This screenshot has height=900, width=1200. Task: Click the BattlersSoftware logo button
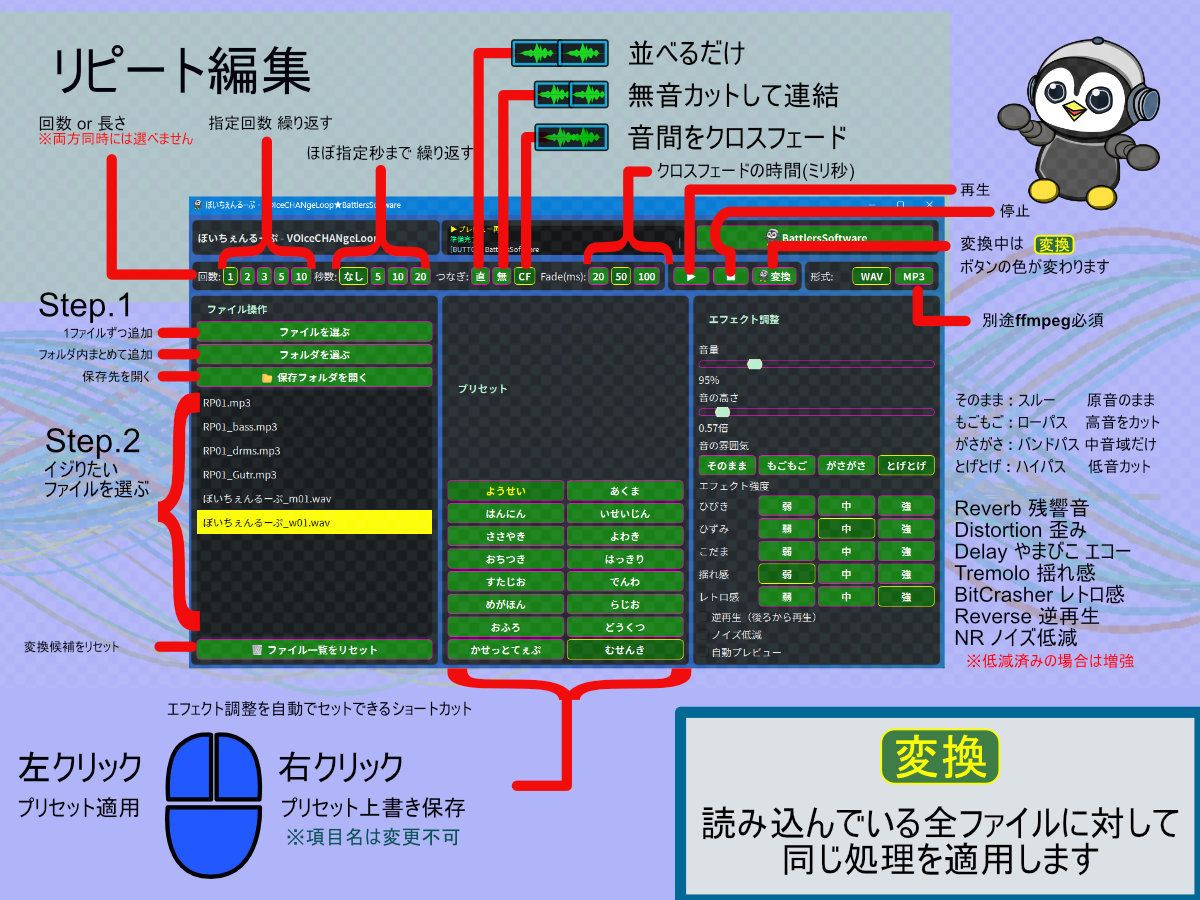click(816, 238)
